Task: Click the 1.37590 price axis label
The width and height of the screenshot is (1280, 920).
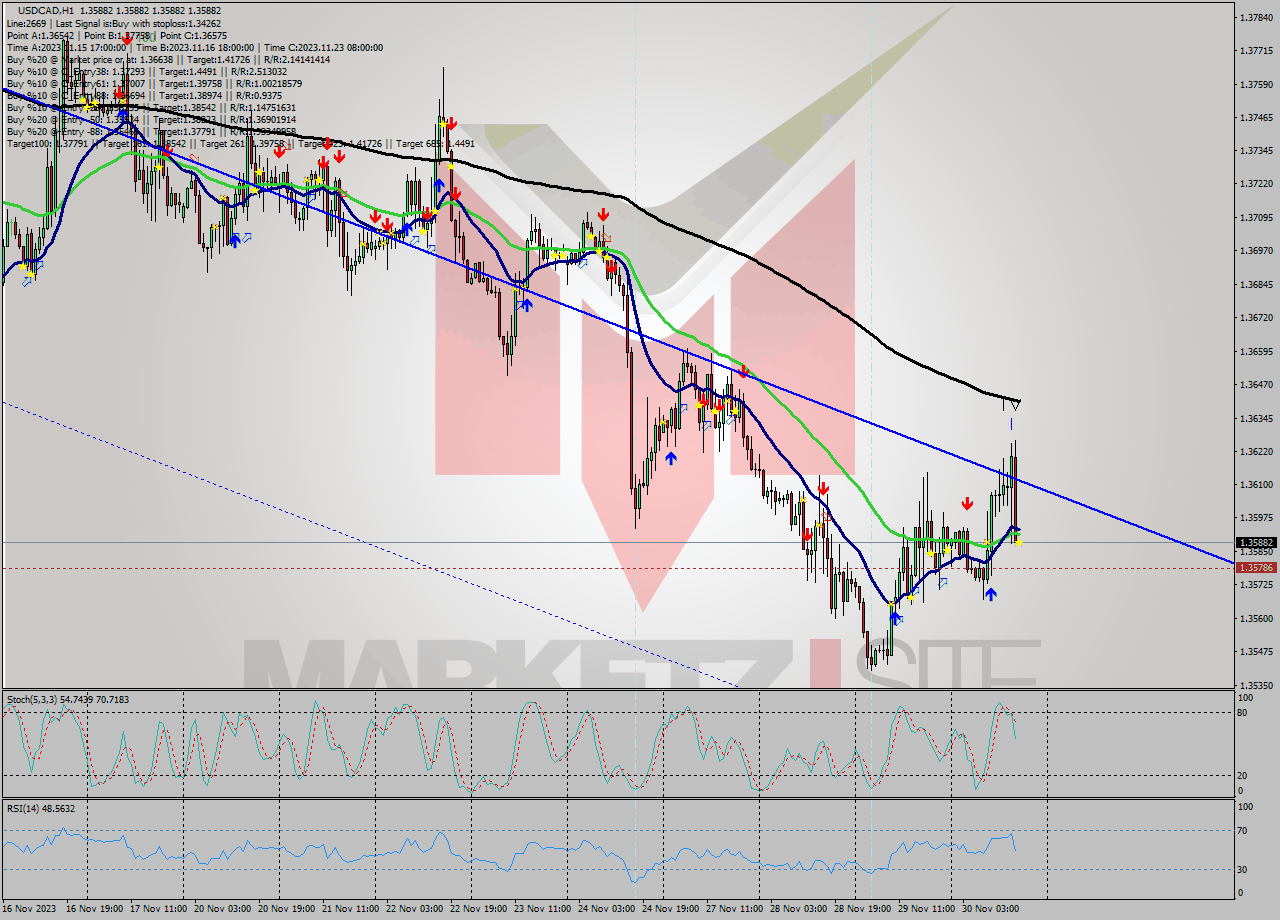Action: [1257, 84]
